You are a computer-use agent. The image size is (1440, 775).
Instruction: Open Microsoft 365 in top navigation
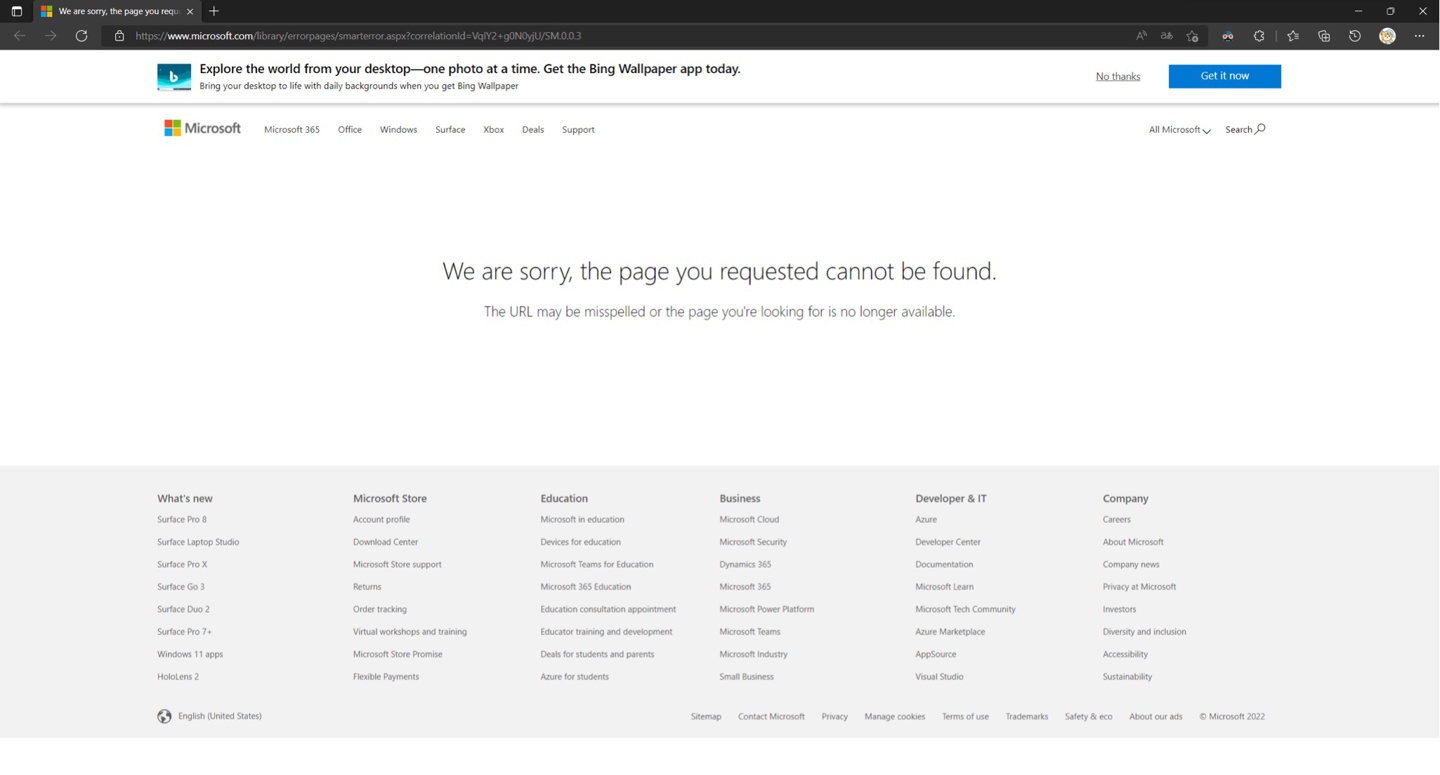[x=292, y=130]
